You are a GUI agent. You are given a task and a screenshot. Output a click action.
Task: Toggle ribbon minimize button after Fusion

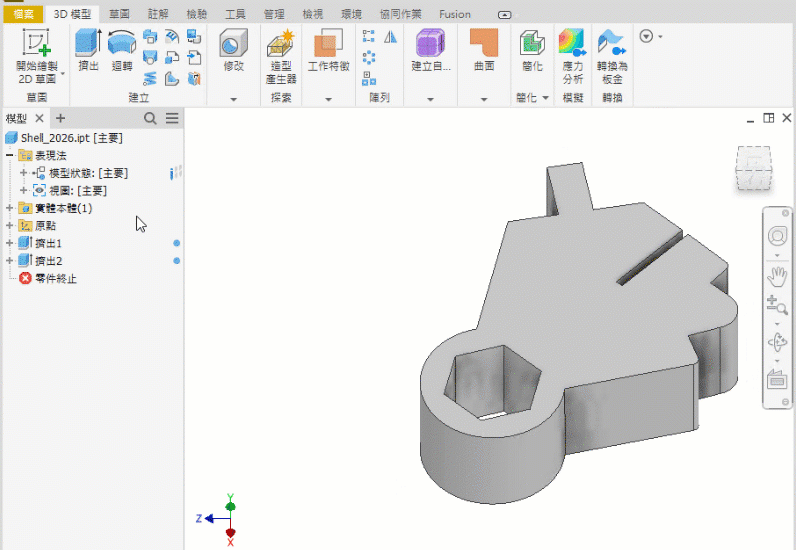[x=505, y=15]
